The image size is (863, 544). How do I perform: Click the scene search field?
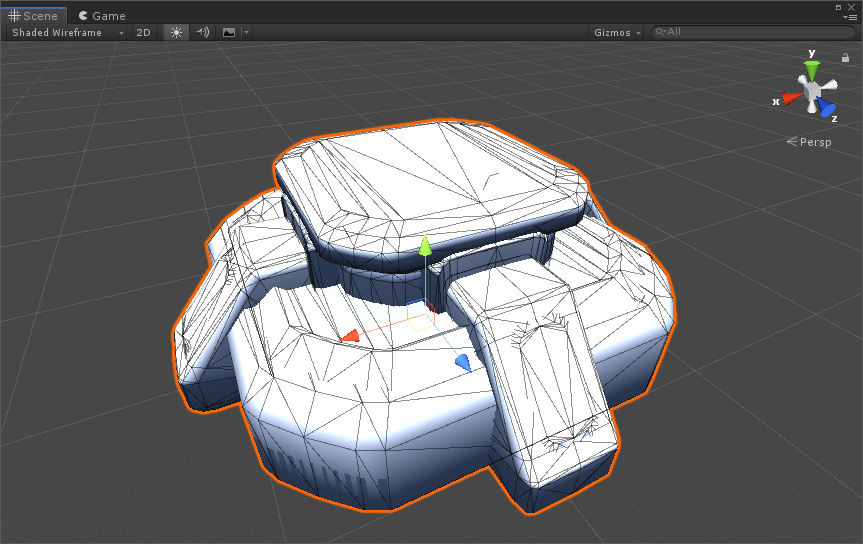(753, 32)
